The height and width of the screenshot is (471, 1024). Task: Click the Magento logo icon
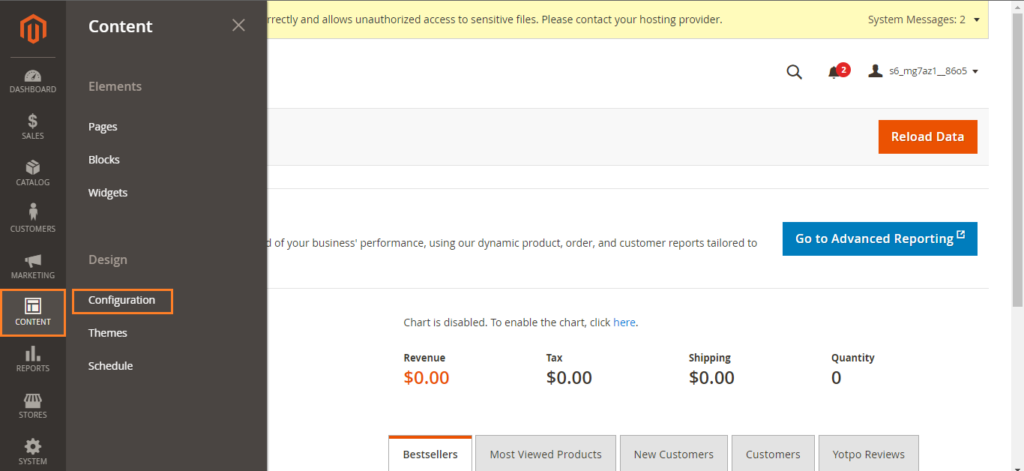click(33, 29)
